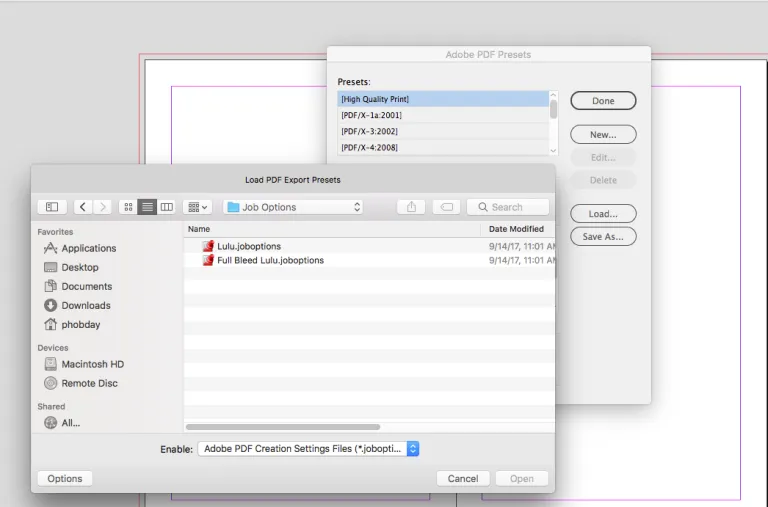Open Documents in the sidebar
Viewport: 768px width, 507px height.
(78, 287)
